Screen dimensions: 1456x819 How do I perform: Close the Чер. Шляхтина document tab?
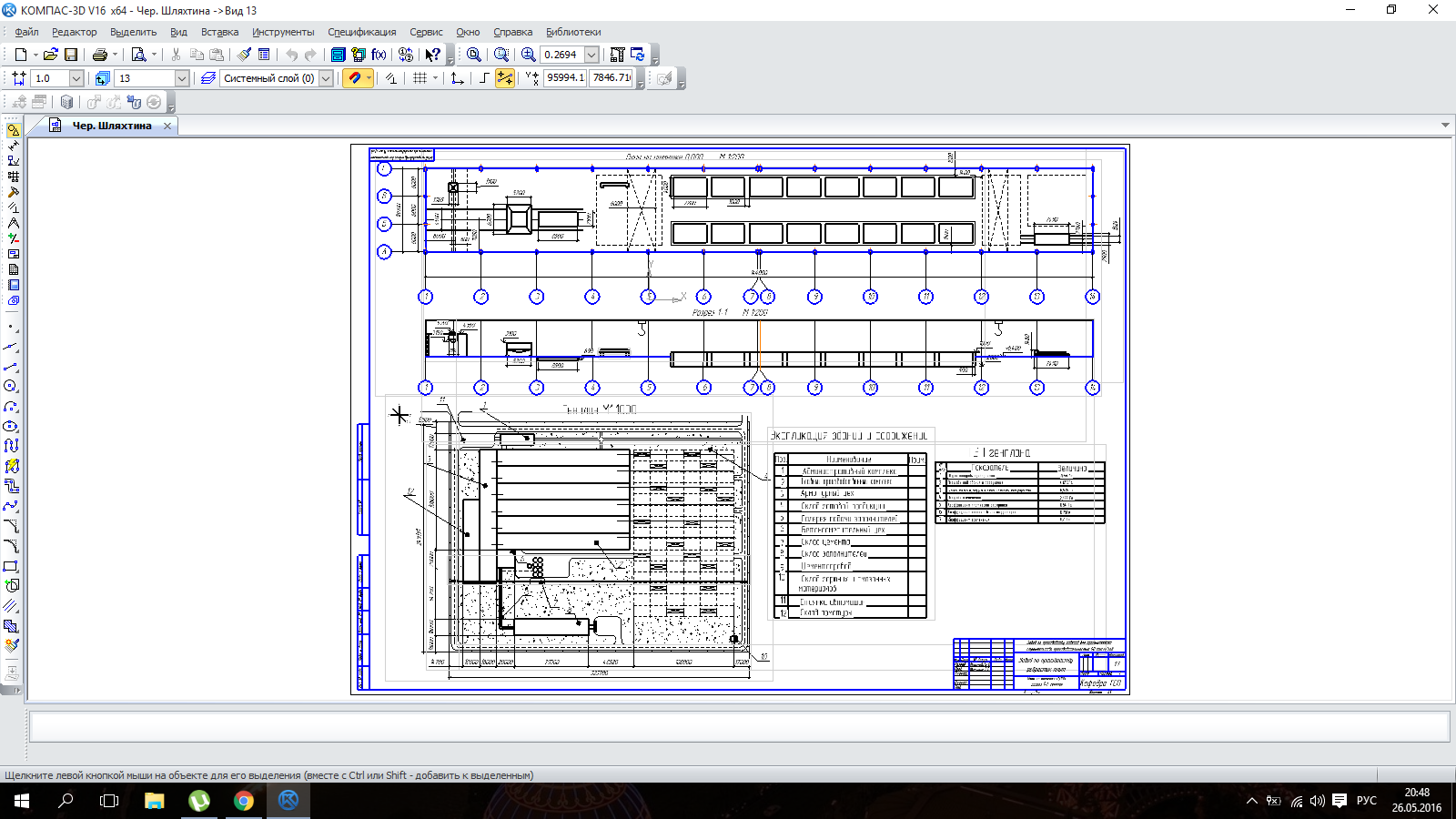tap(167, 126)
